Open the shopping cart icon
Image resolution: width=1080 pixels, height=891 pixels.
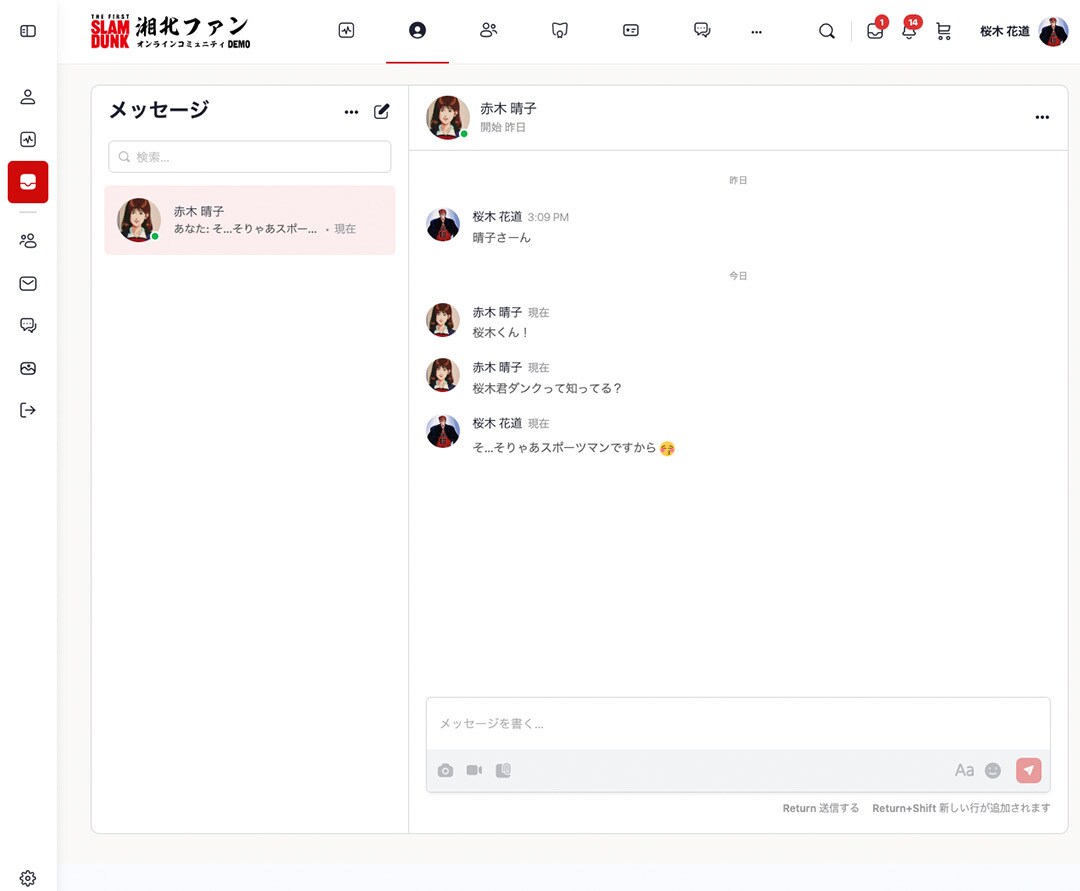click(944, 31)
